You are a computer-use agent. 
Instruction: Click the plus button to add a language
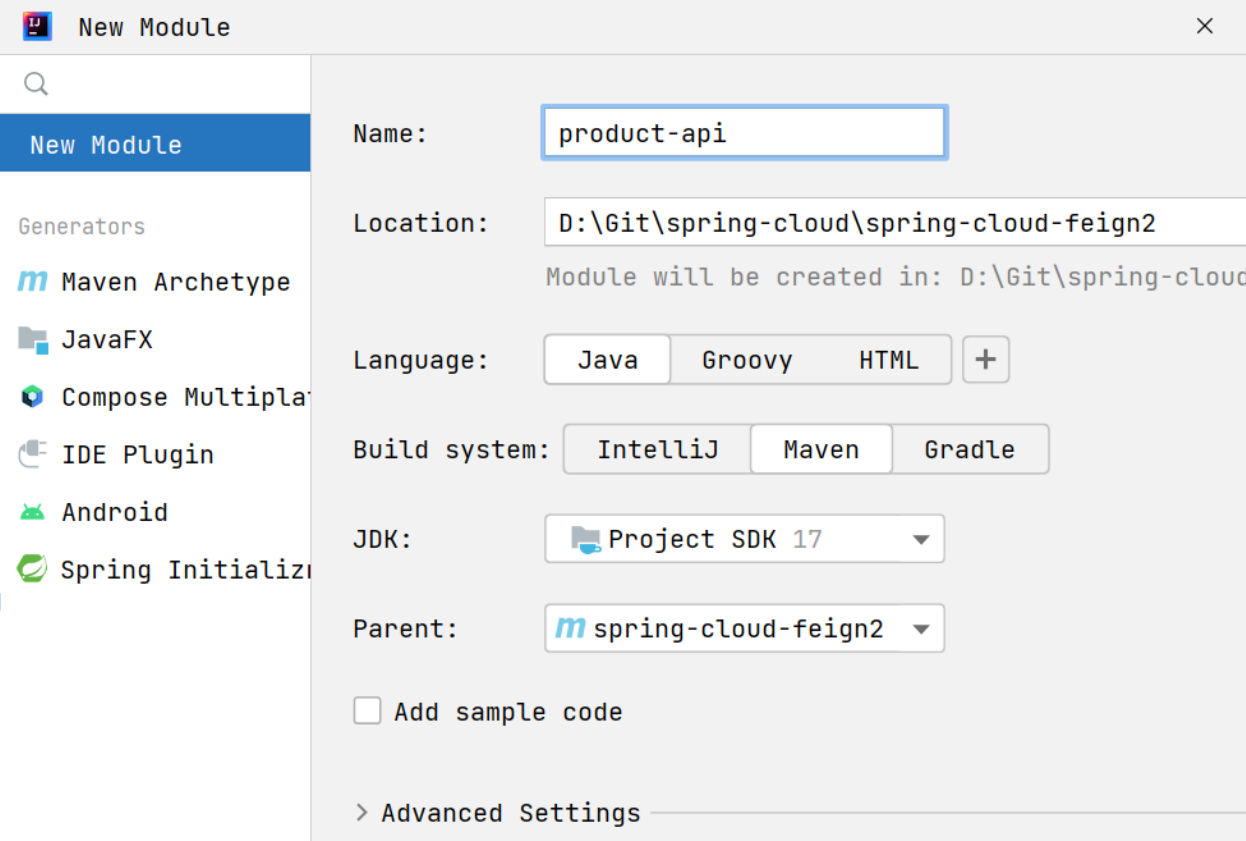[985, 359]
